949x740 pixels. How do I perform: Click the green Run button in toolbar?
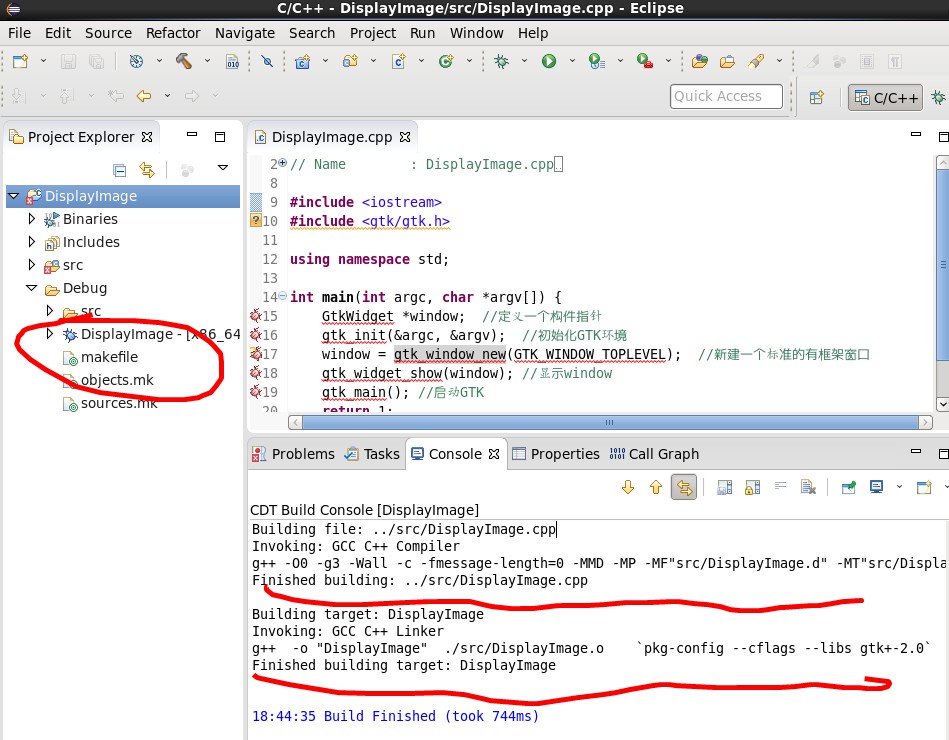point(548,61)
